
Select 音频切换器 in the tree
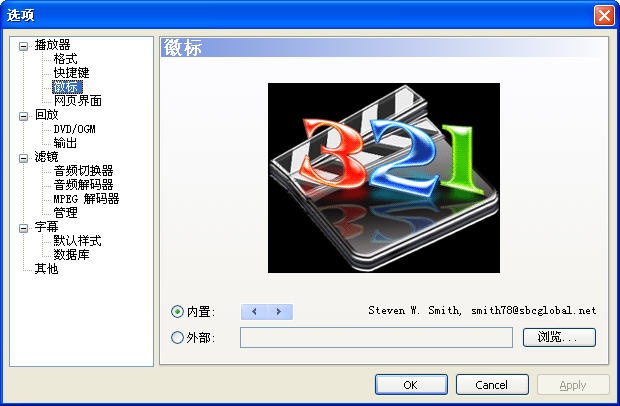click(x=83, y=171)
